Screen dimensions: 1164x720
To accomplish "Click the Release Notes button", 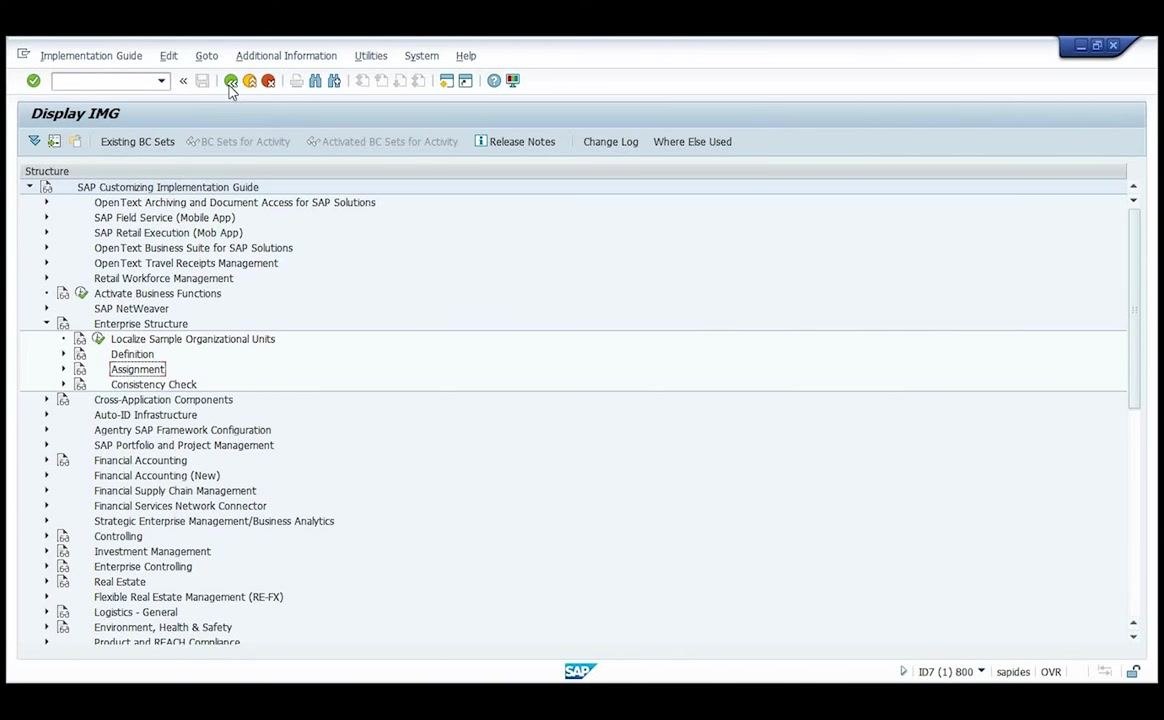I will pyautogui.click(x=515, y=142).
